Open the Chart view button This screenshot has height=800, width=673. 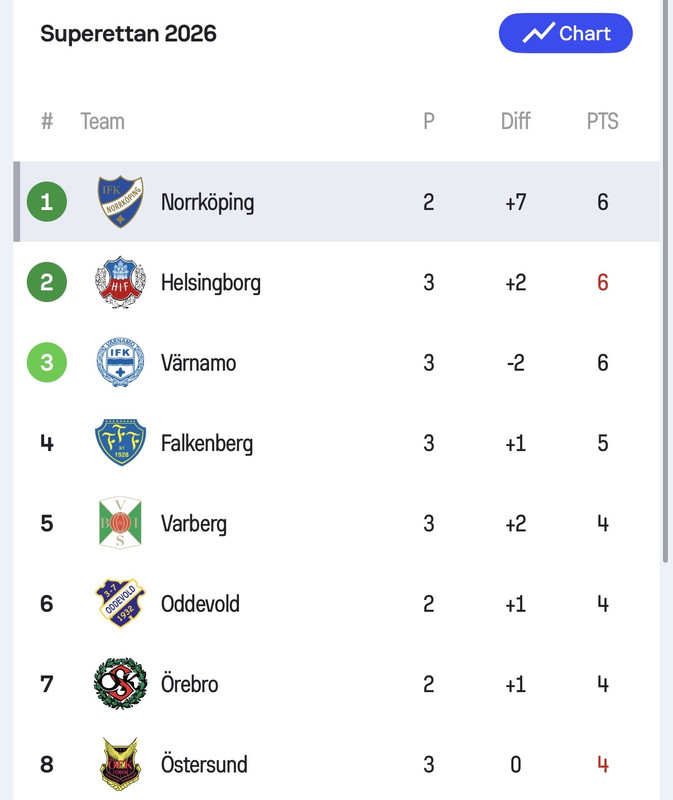pos(566,33)
